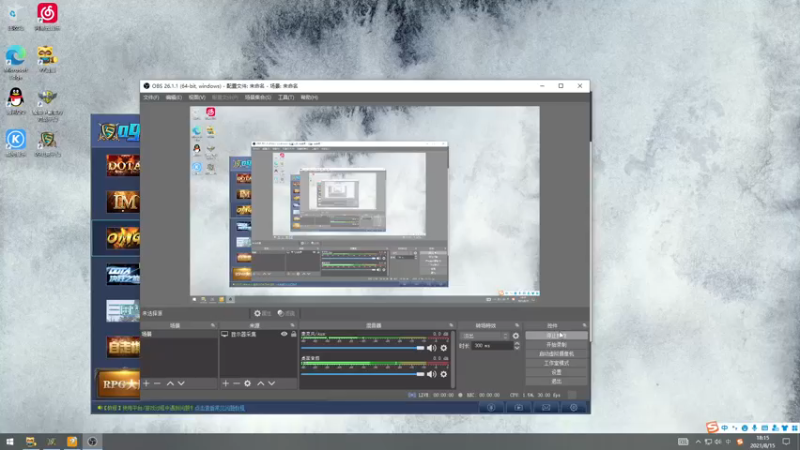Viewport: 800px width, 450px height.
Task: Pop out the Controls dock panel
Action: 585,326
